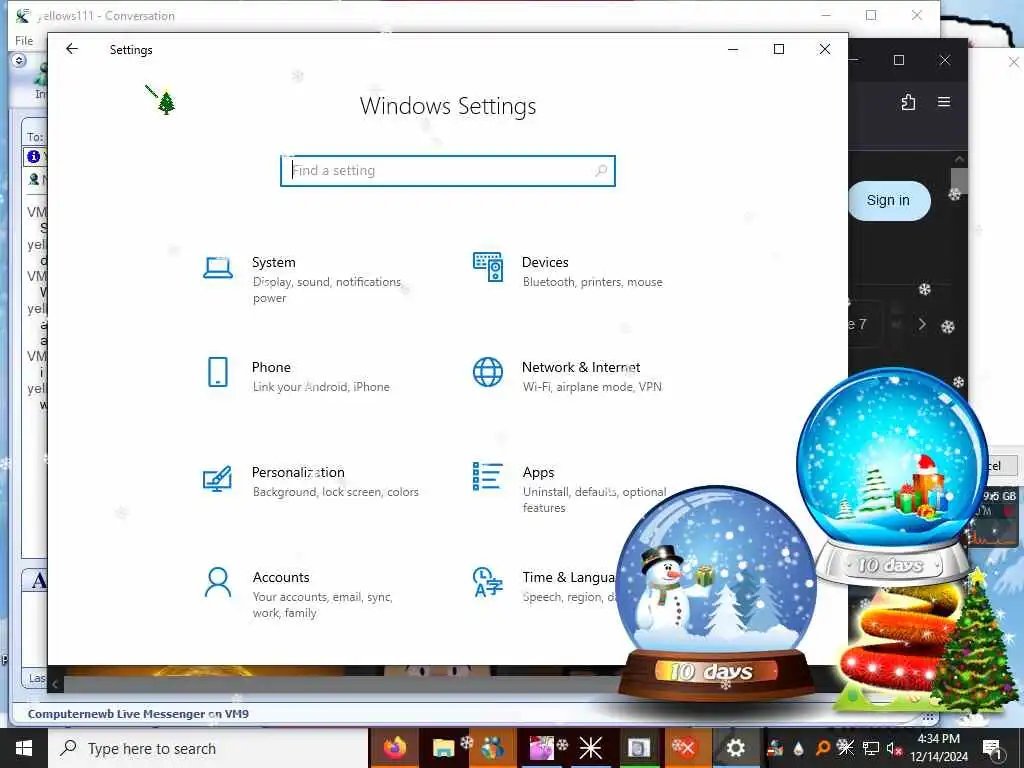Click the snowflake tray icon
The image size is (1024, 768).
pyautogui.click(x=846, y=747)
